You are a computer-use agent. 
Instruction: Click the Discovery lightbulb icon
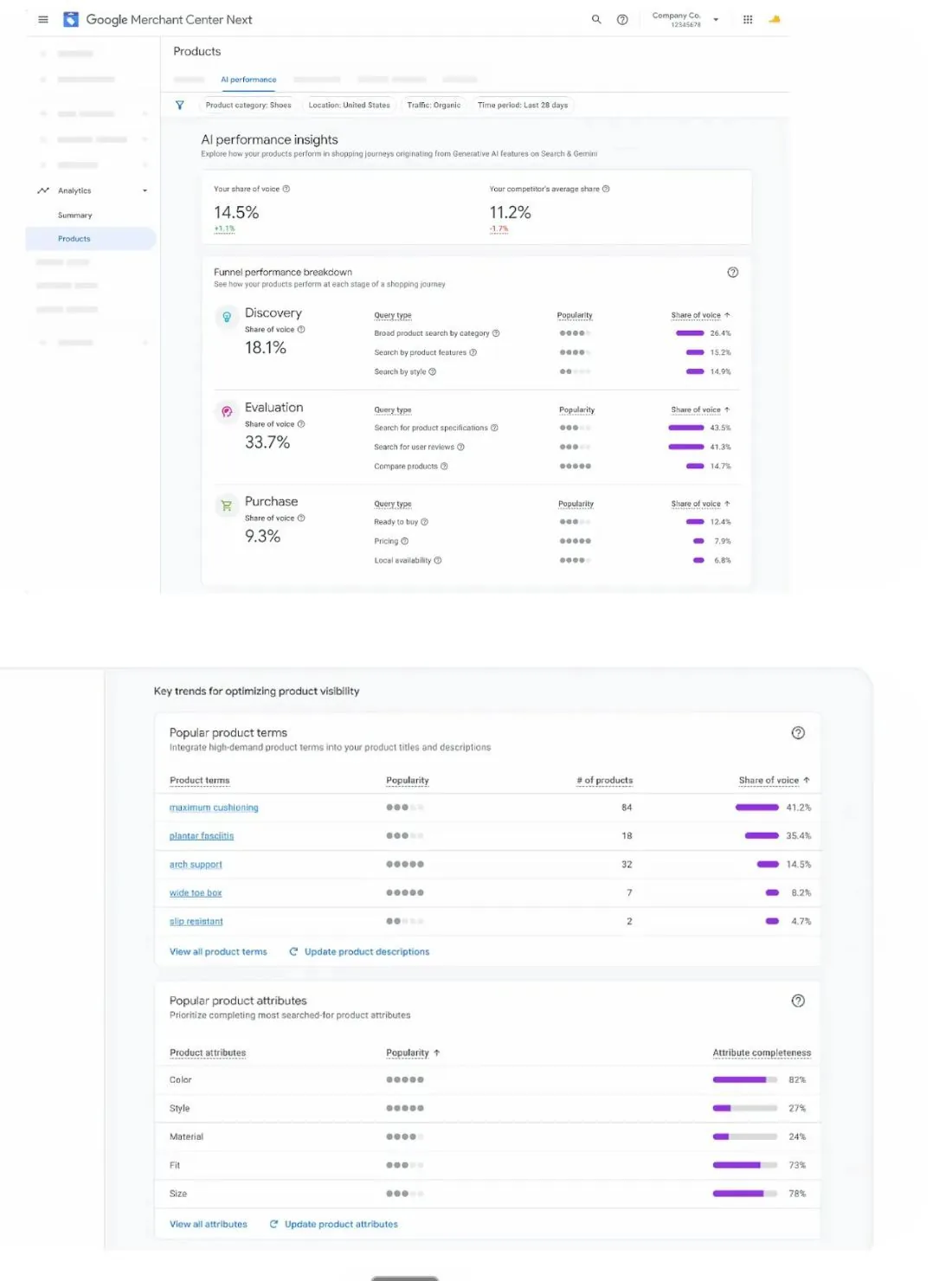tap(227, 317)
